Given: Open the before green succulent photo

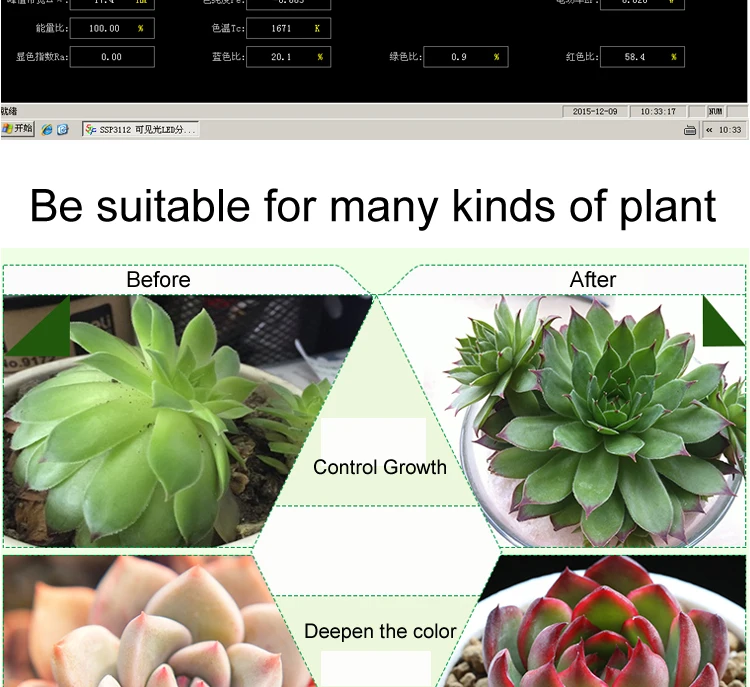Looking at the screenshot, I should [x=158, y=421].
